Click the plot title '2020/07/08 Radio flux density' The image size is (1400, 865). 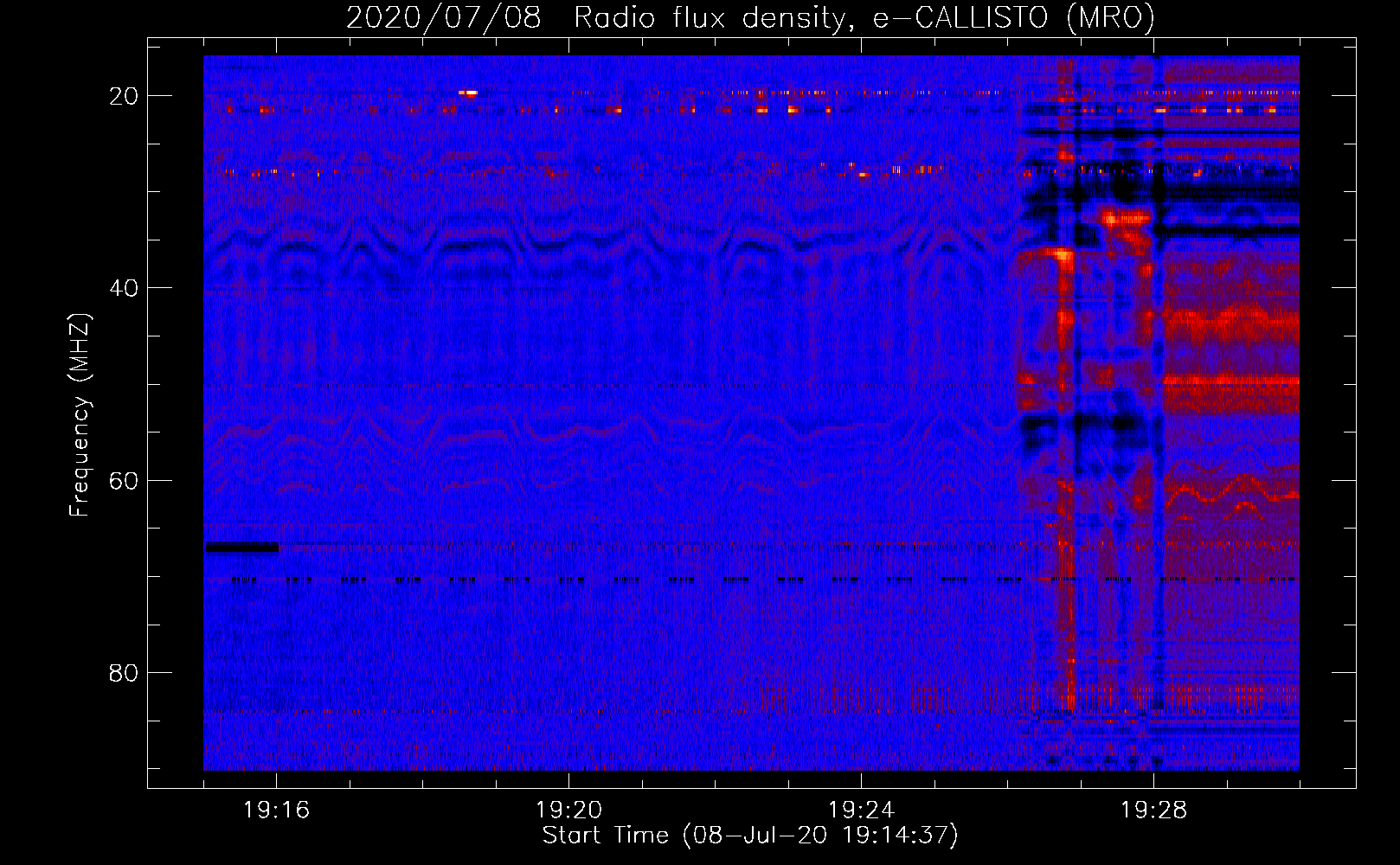pos(750,17)
